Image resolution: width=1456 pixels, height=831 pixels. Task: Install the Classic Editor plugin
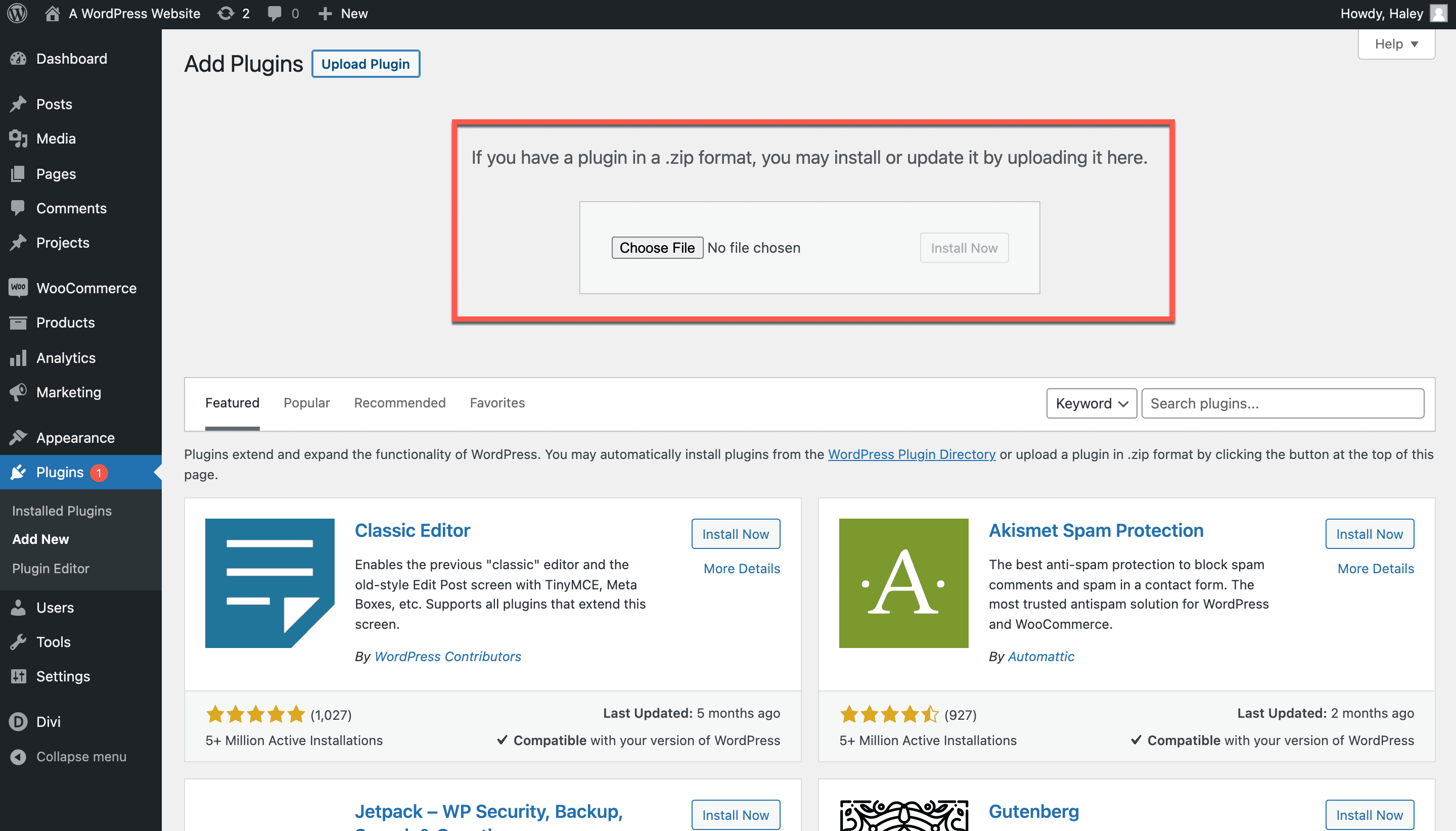click(x=735, y=534)
